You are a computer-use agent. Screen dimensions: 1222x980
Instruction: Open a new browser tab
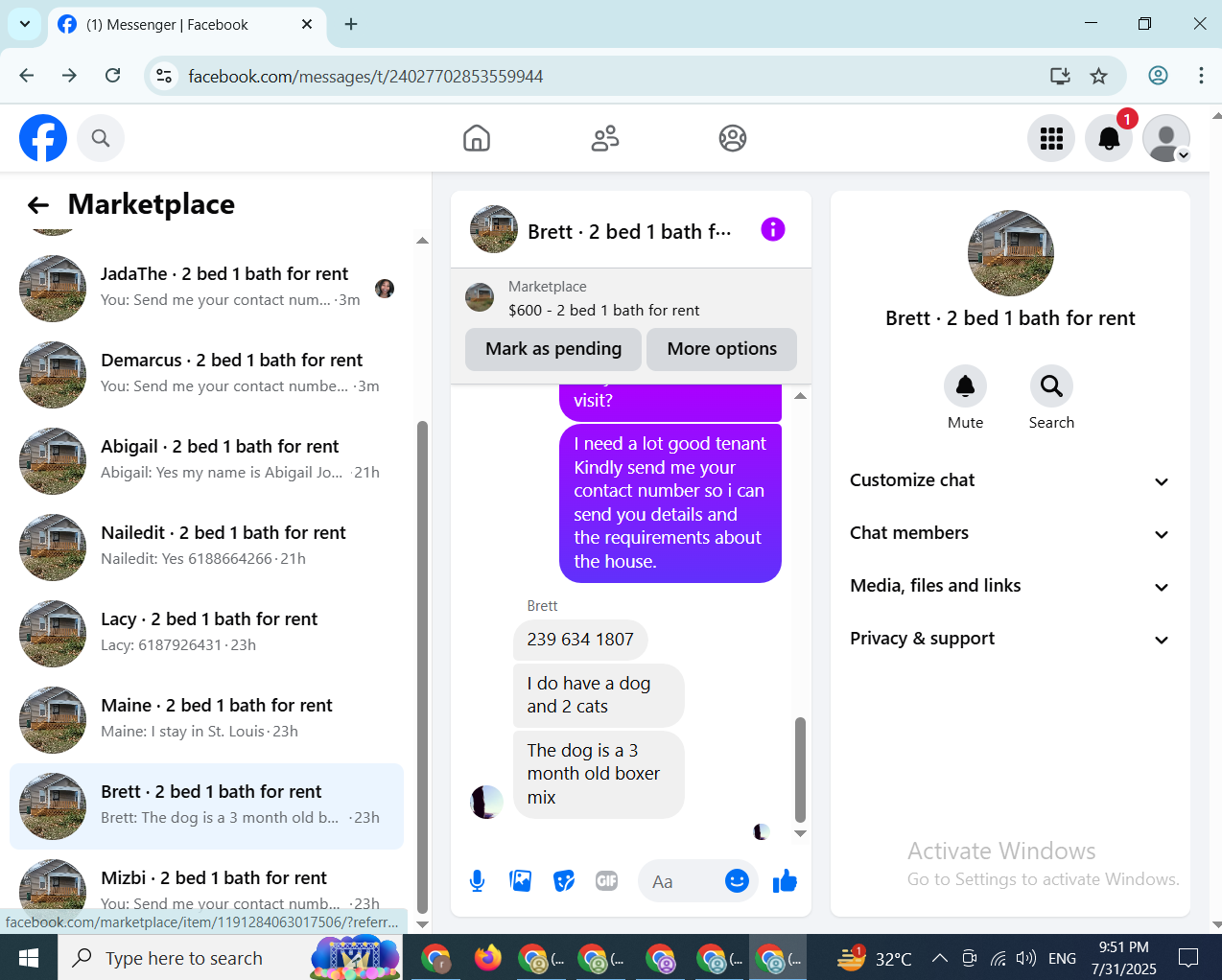coord(351,24)
